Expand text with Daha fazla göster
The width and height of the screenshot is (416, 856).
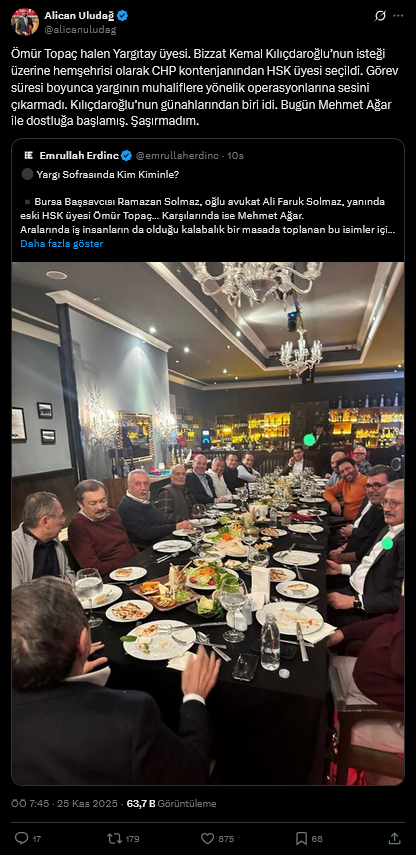pos(62,243)
